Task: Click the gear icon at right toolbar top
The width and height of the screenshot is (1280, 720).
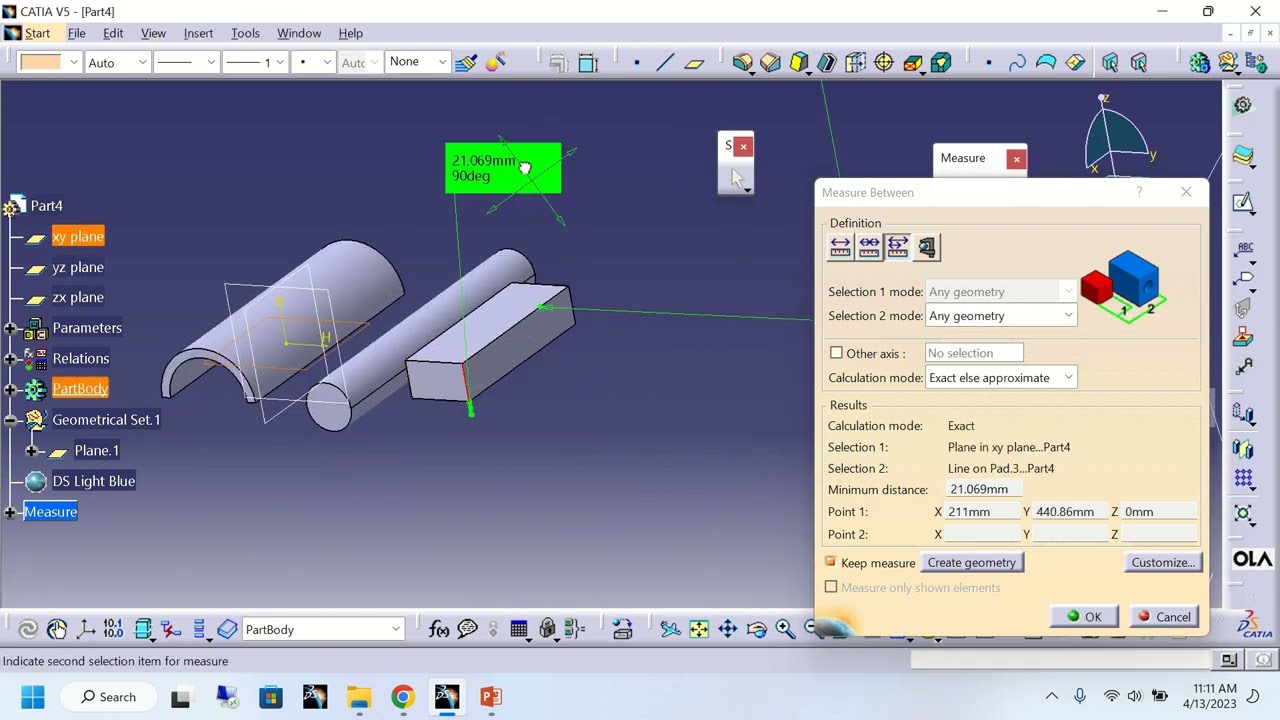Action: (1243, 105)
